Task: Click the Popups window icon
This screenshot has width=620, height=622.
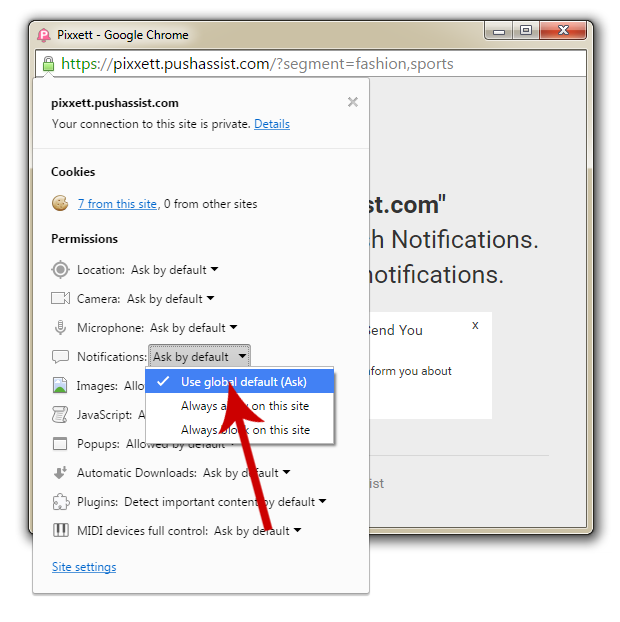Action: click(x=60, y=443)
